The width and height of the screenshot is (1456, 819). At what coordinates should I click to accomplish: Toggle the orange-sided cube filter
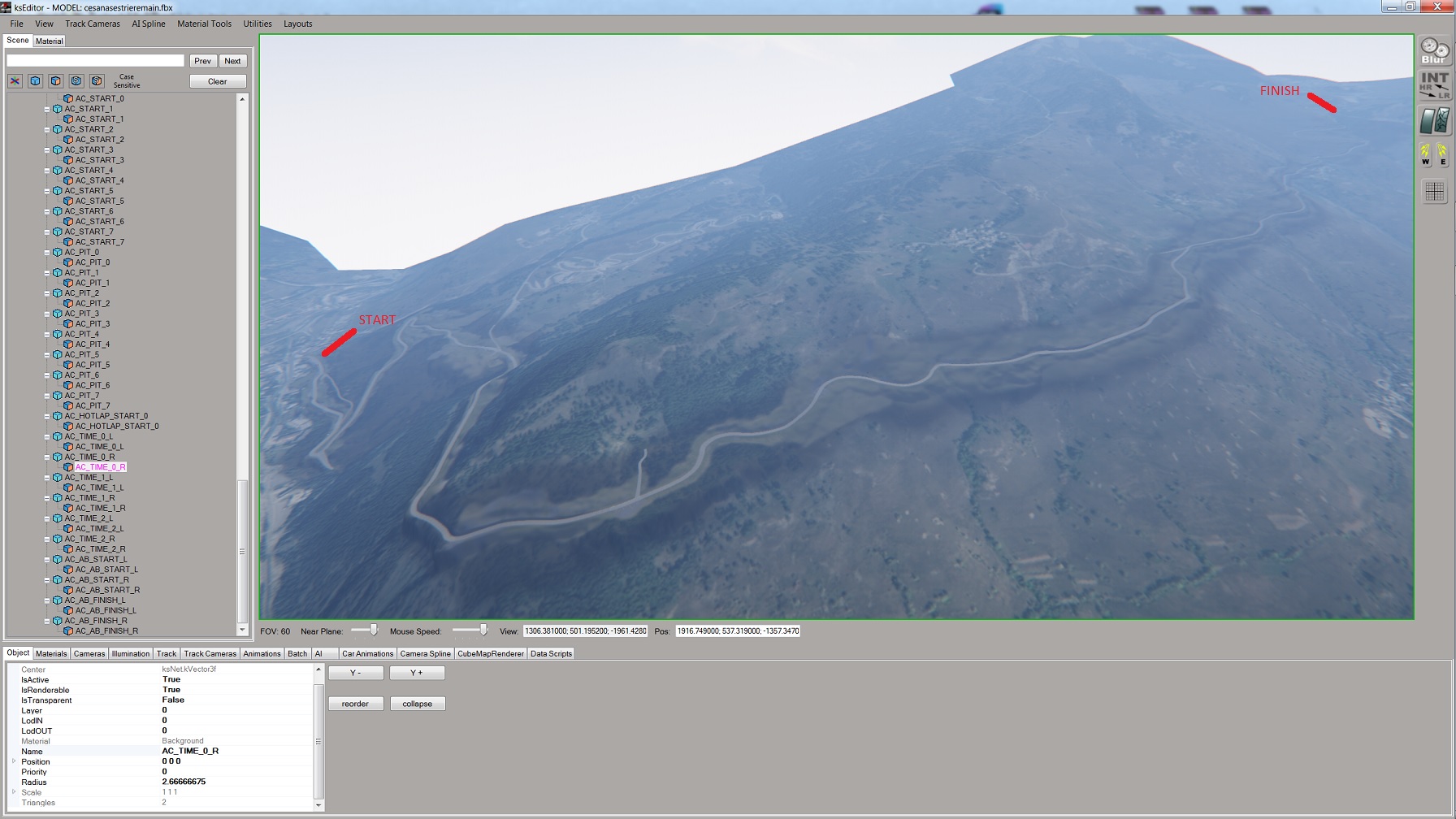click(56, 81)
